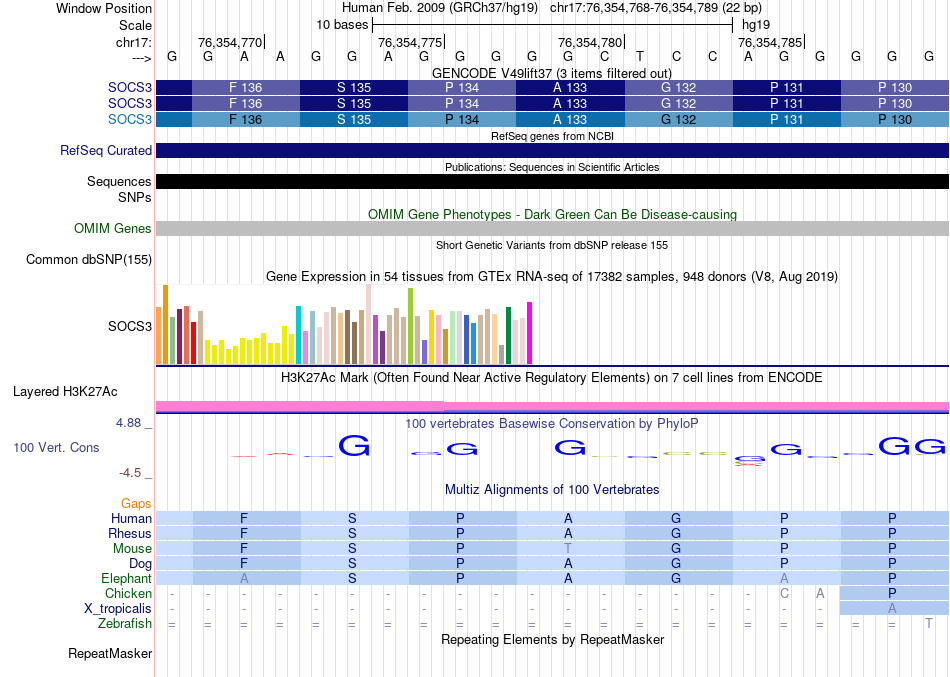Click 'Short Genetic Variants from dbSNP release 155'
The image size is (950, 677).
pos(552,245)
